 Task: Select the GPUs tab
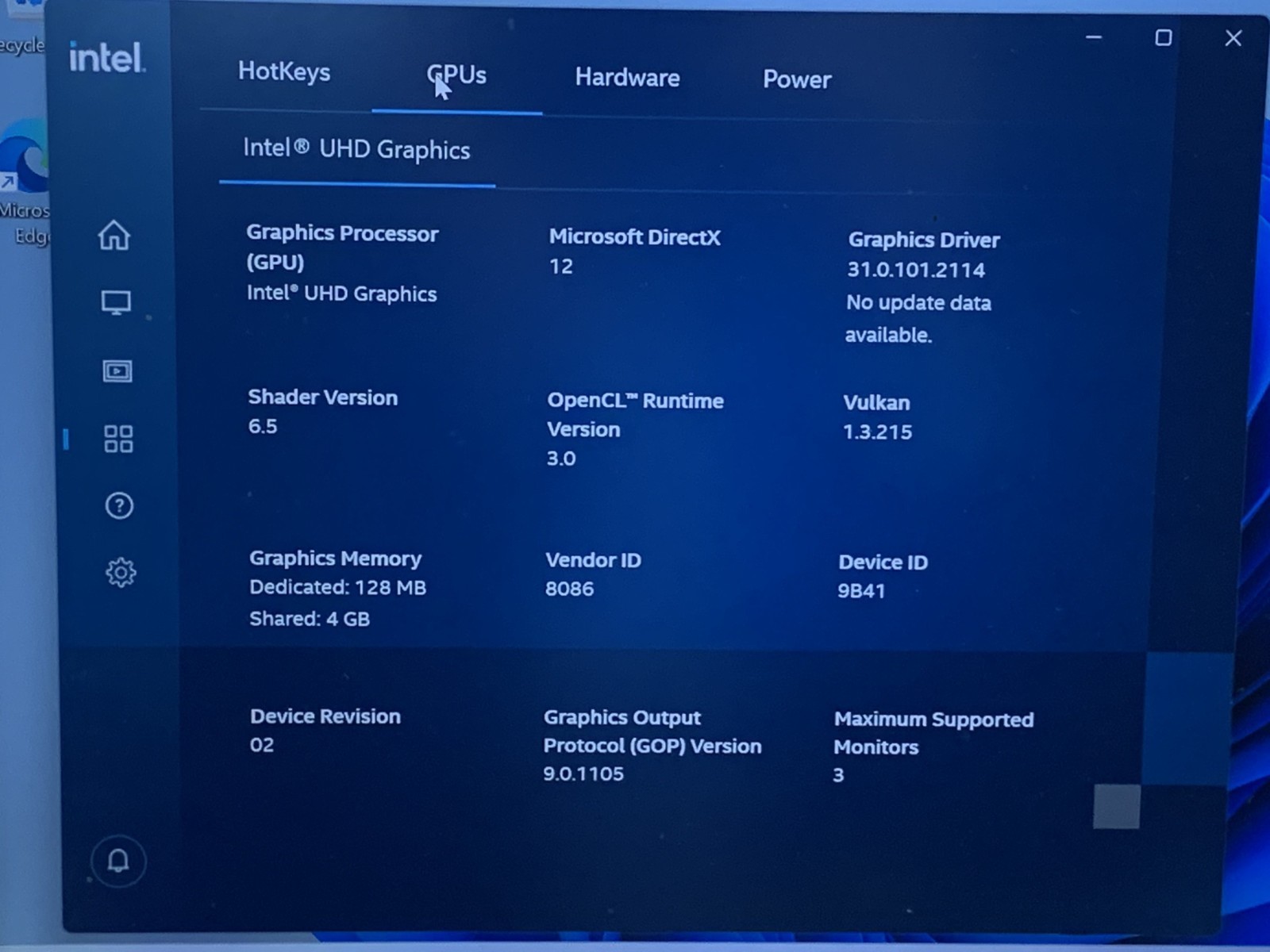456,75
